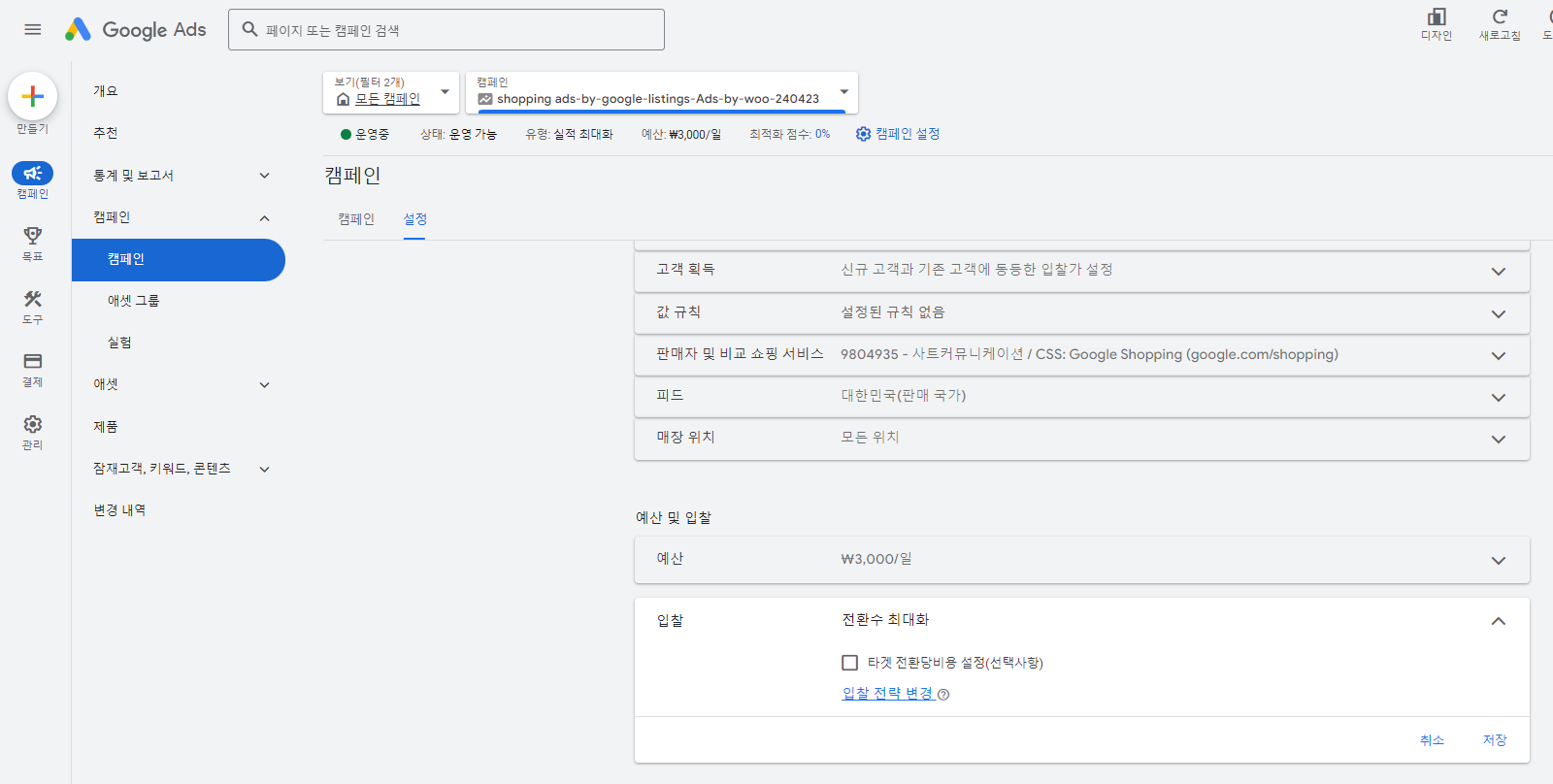Image resolution: width=1553 pixels, height=784 pixels.
Task: Click the search magnifier icon
Action: coord(249,29)
